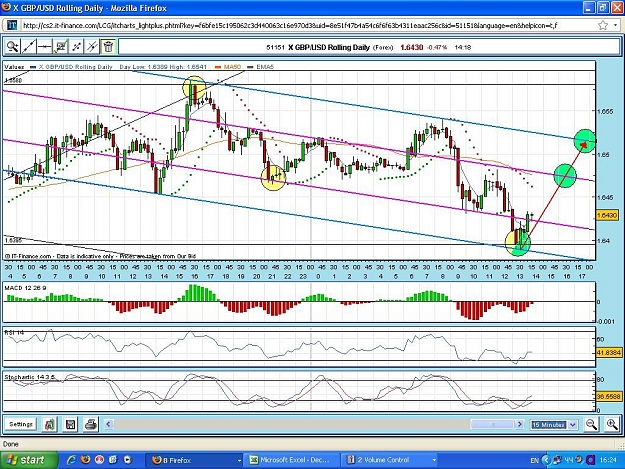
Task: Click the current price 1.6430 in header
Action: coord(411,47)
